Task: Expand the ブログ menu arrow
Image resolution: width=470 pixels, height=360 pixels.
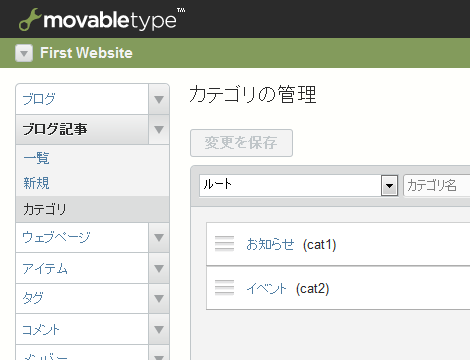Action: [x=159, y=99]
